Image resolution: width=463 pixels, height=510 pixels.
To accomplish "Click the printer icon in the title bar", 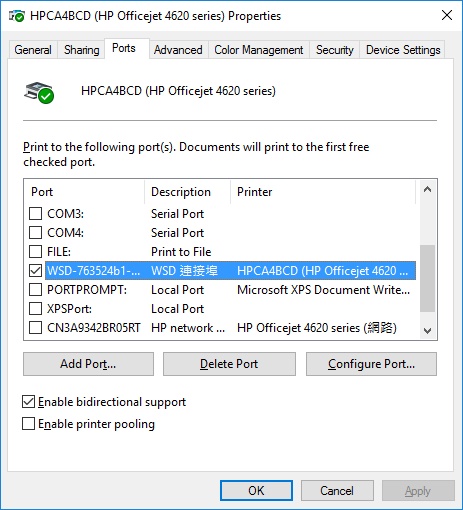I will coord(17,16).
